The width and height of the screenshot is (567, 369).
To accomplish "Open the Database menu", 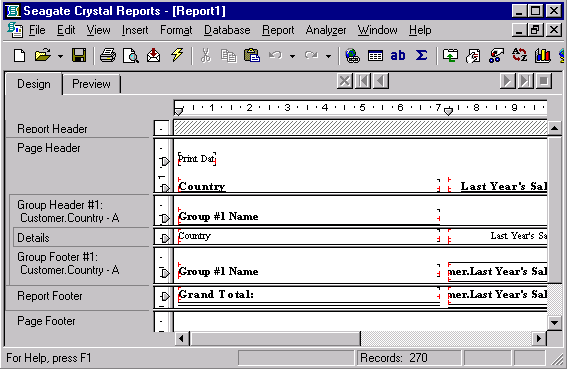I will coord(227,30).
